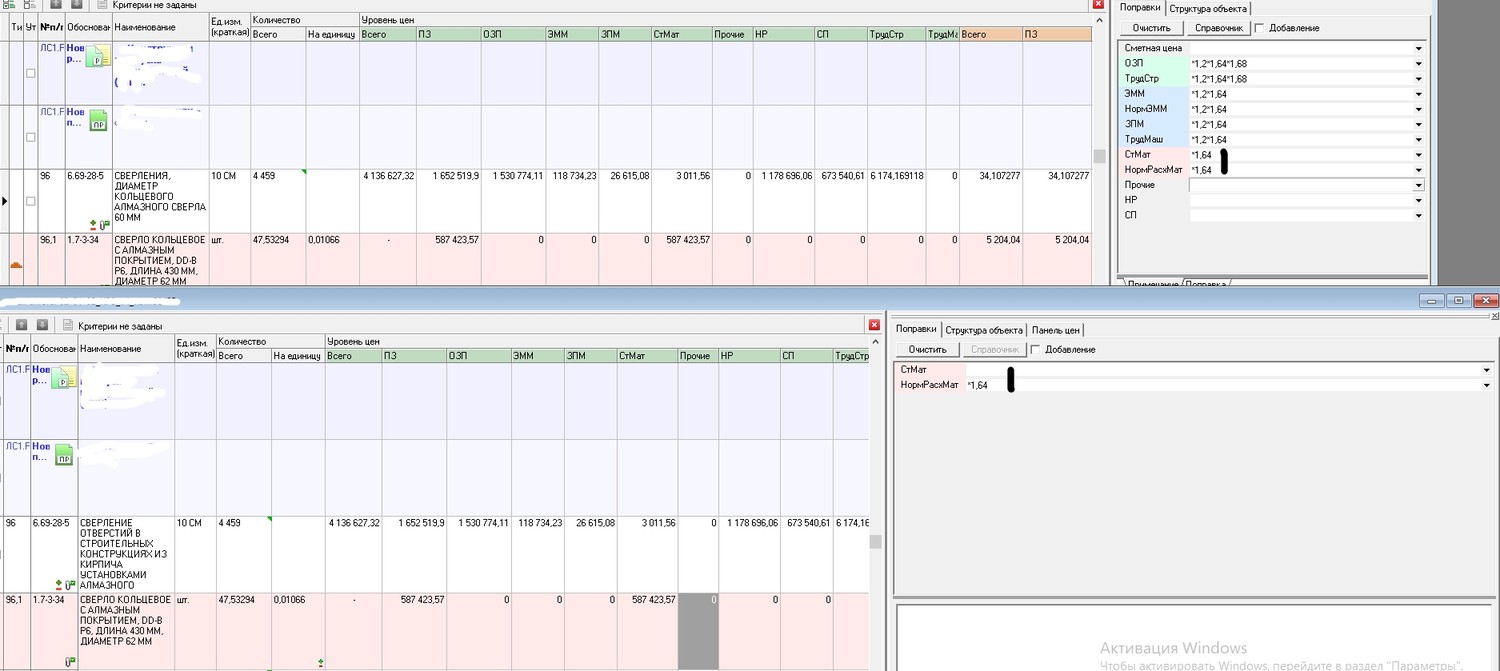Screen dimensions: 1500x671
Task: Open СП dropdown arrow in upper panel
Action: click(x=1418, y=215)
